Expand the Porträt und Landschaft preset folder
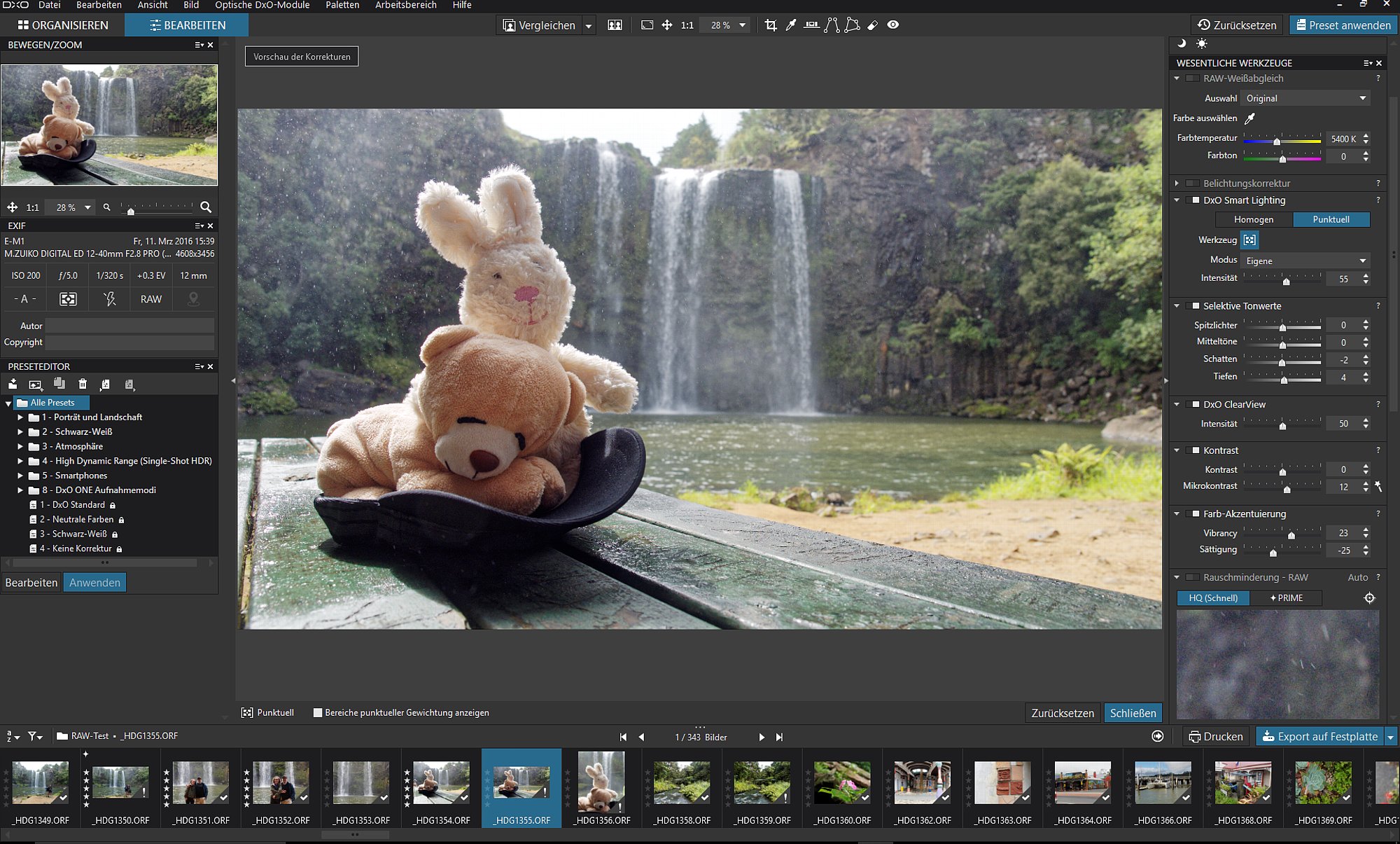Viewport: 1400px width, 844px height. click(20, 417)
